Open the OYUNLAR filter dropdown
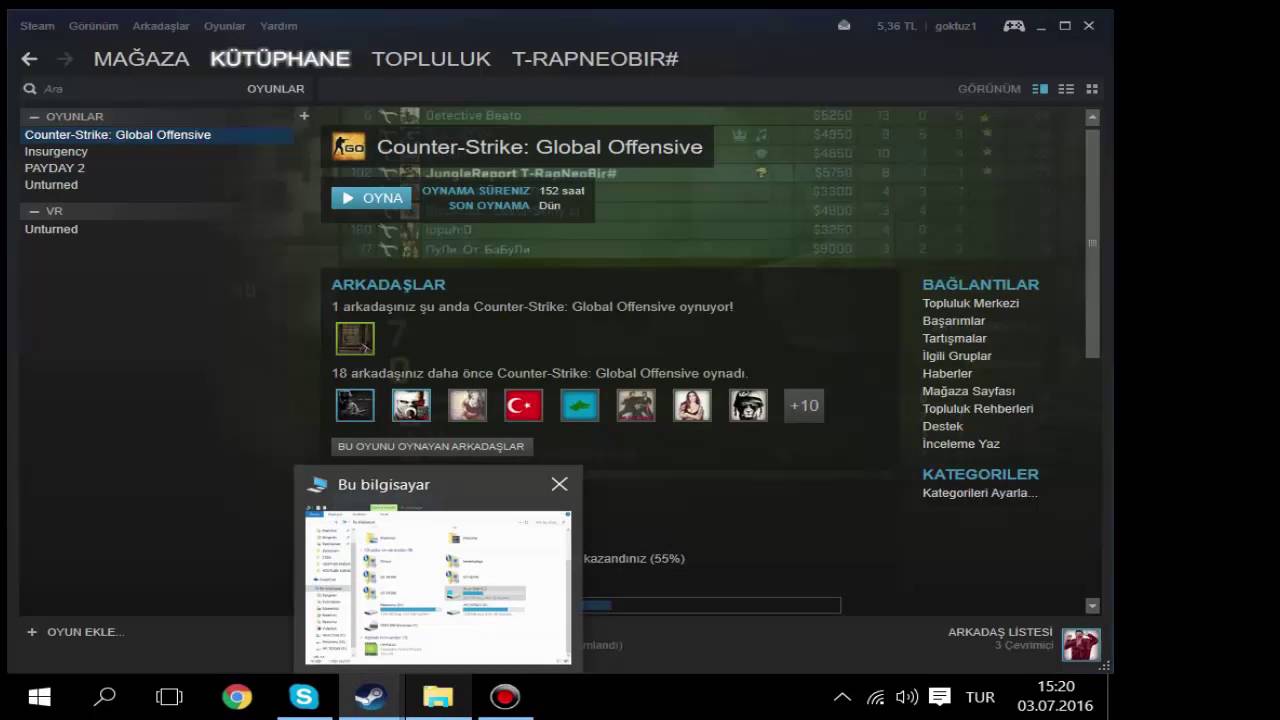Image resolution: width=1280 pixels, height=720 pixels. (x=275, y=89)
